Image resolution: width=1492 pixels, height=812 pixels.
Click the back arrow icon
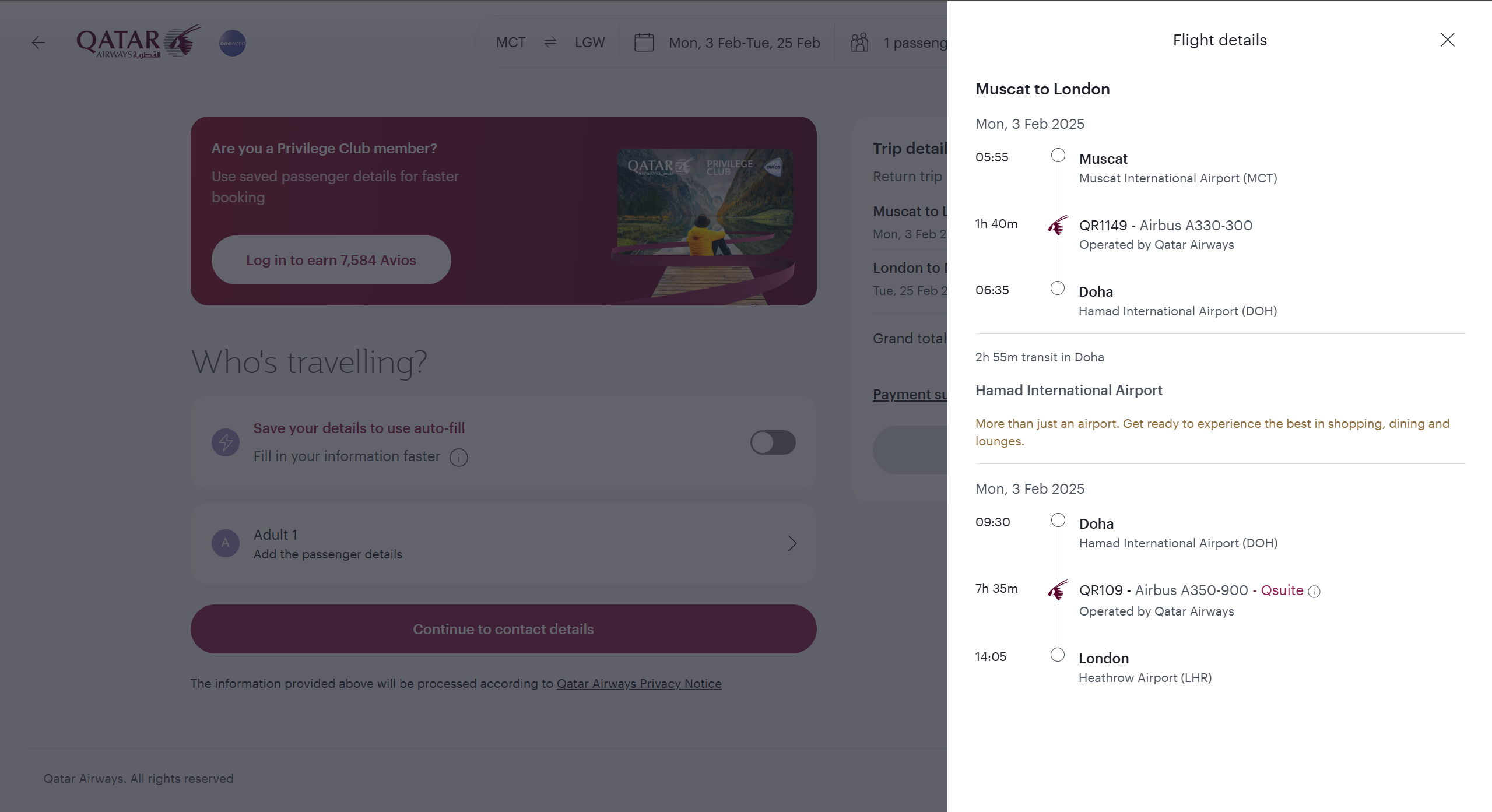(x=38, y=43)
